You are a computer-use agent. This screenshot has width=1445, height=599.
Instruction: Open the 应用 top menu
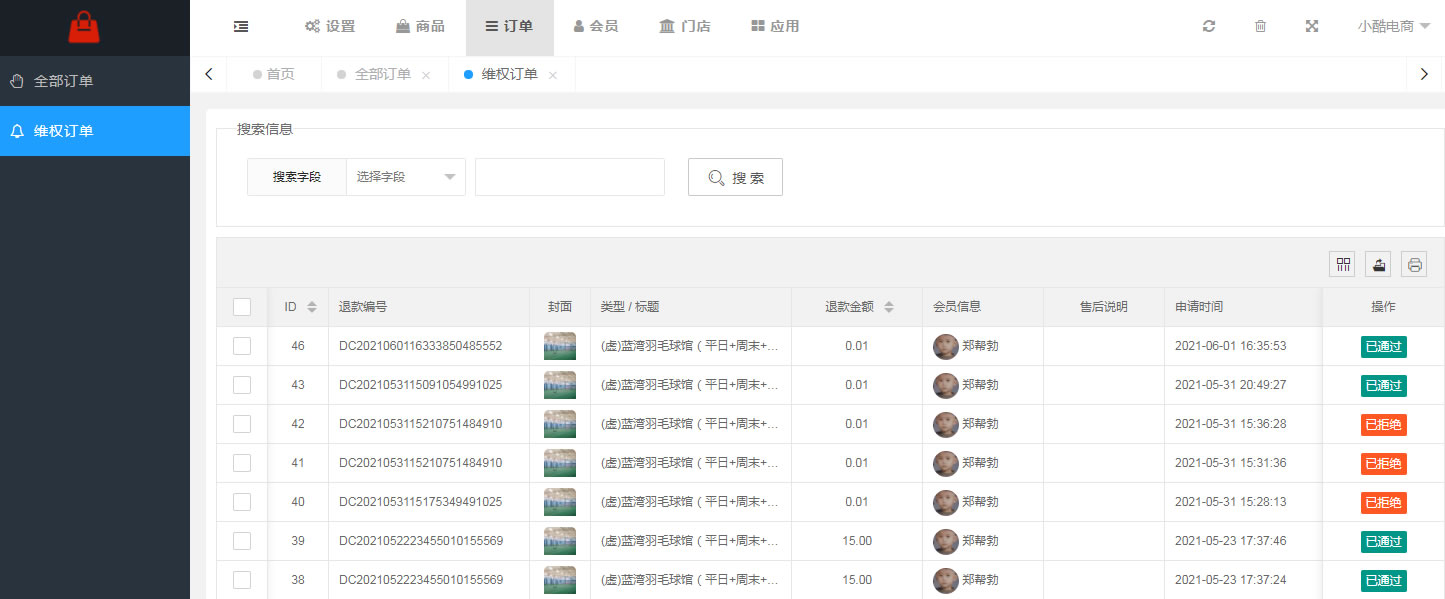coord(775,27)
